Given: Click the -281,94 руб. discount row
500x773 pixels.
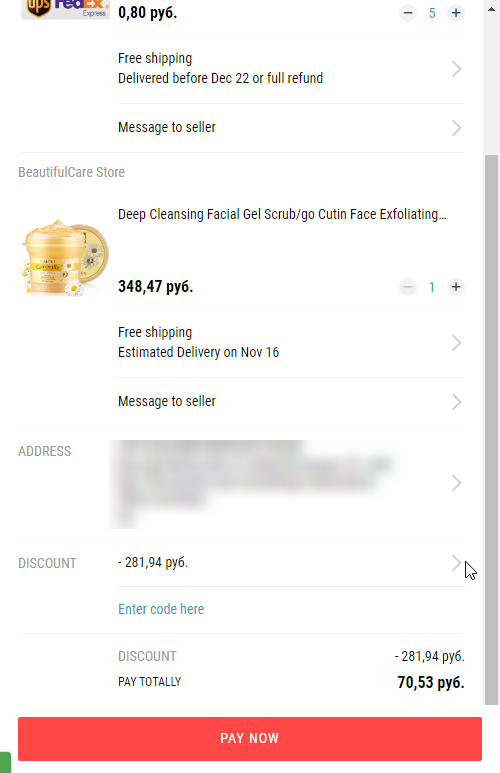Looking at the screenshot, I should [291, 562].
